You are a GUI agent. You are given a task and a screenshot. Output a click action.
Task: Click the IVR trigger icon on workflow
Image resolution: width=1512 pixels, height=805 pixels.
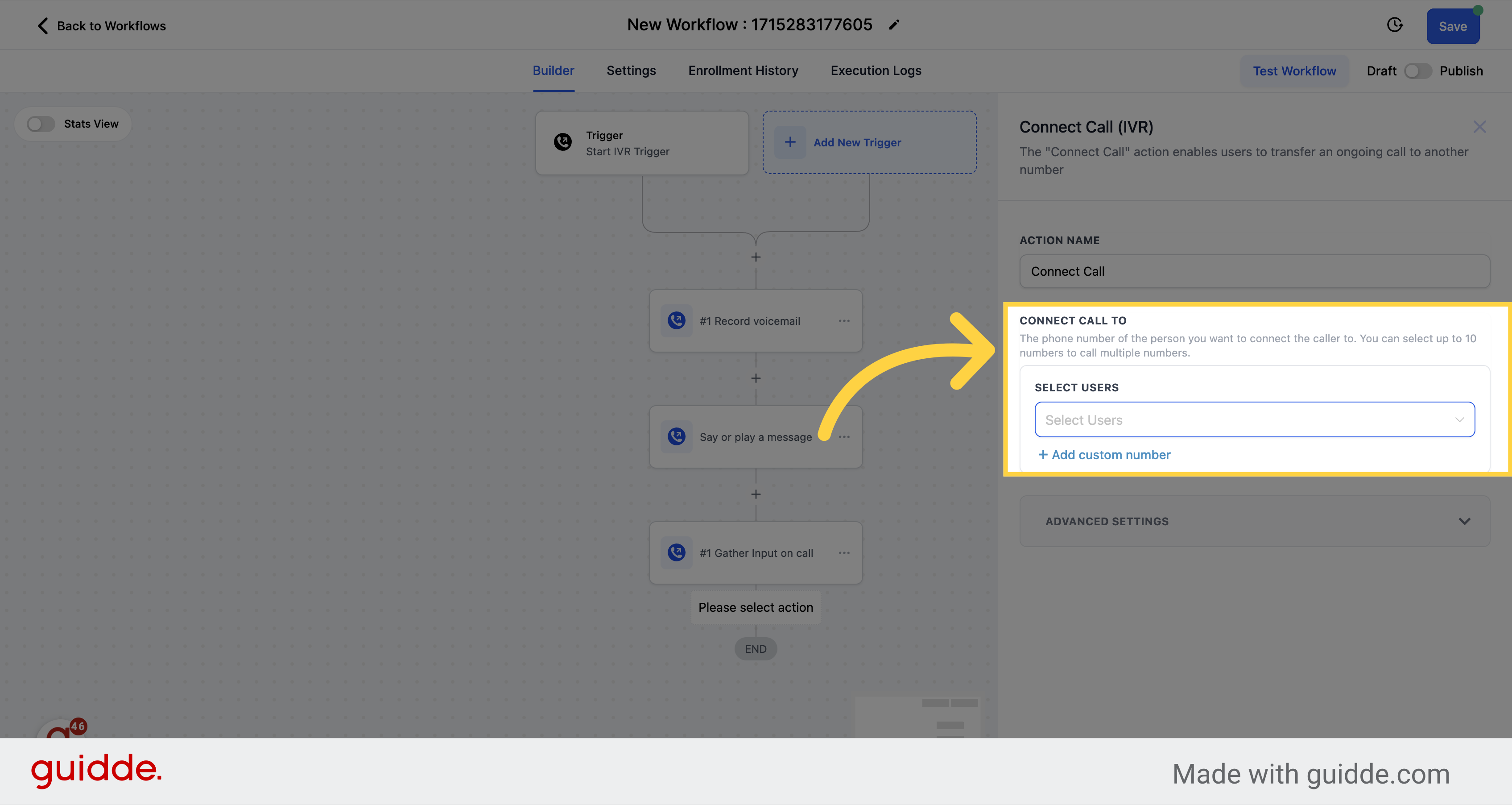[x=563, y=142]
